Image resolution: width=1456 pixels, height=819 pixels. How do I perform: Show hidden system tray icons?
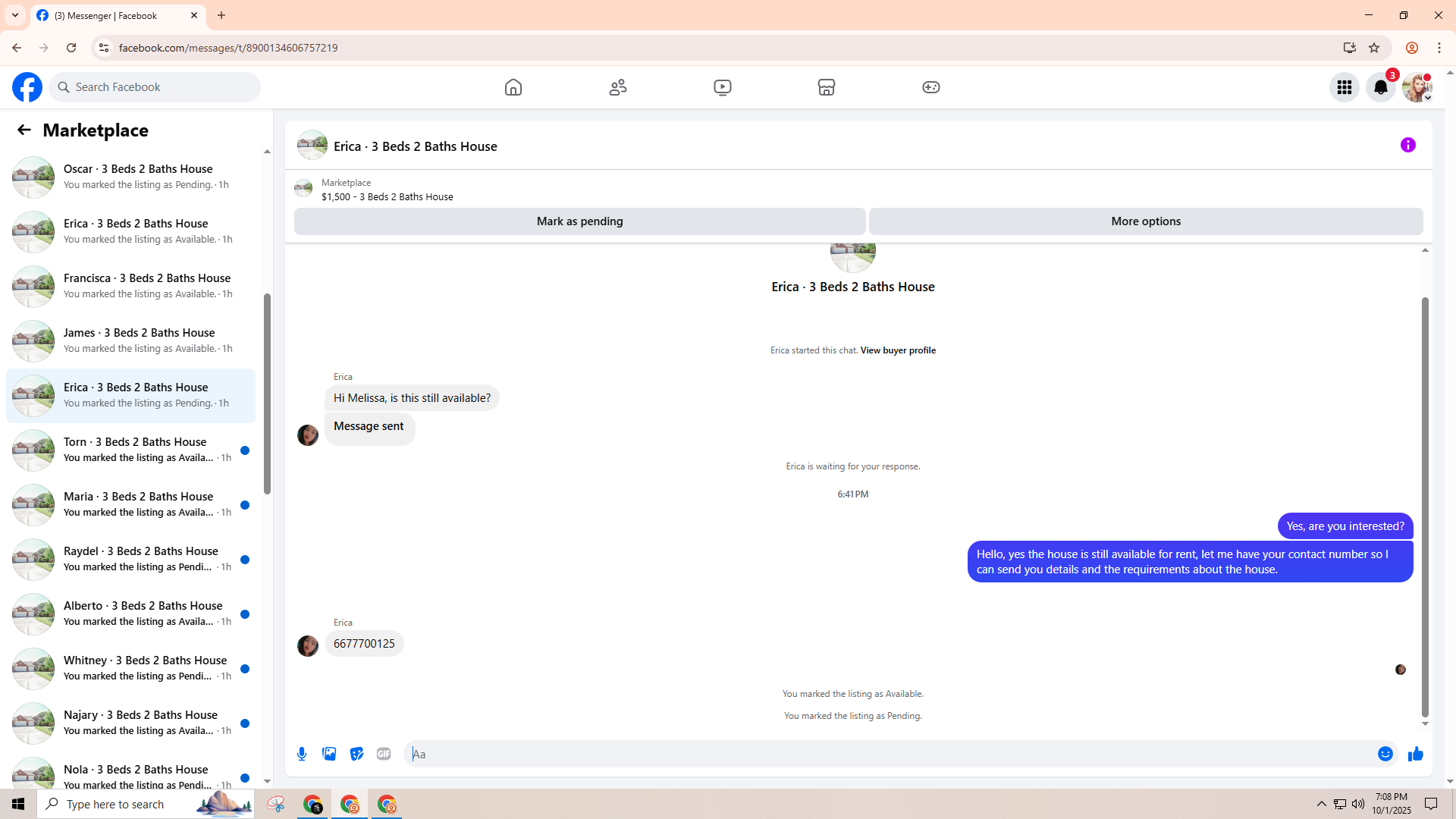point(1322,804)
